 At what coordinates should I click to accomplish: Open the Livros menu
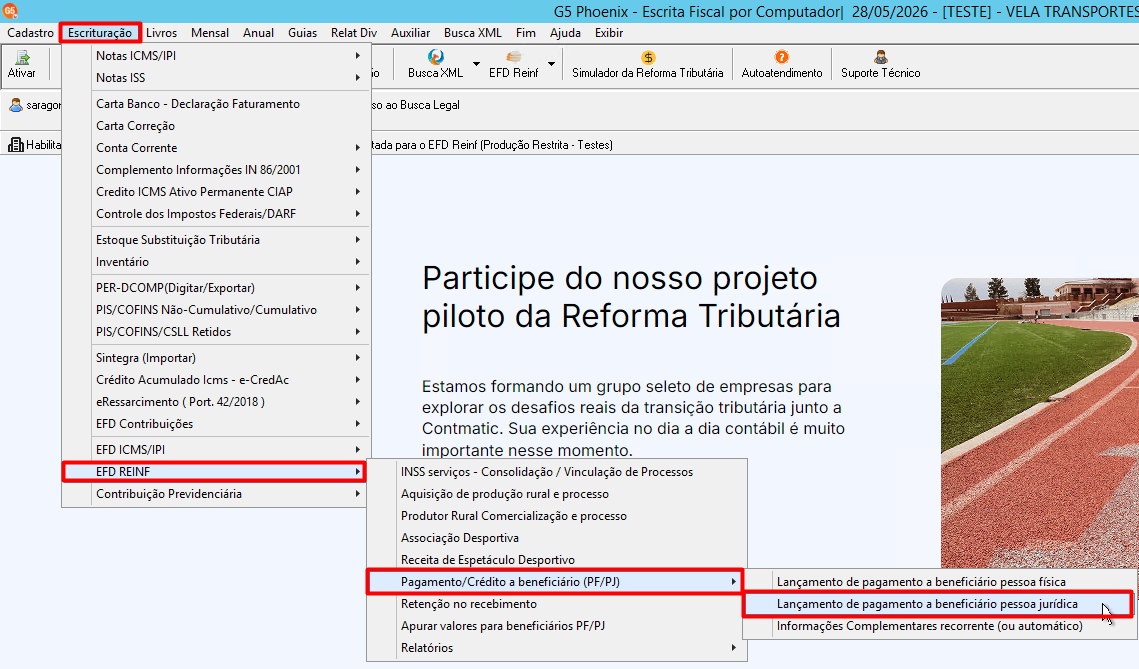point(161,33)
